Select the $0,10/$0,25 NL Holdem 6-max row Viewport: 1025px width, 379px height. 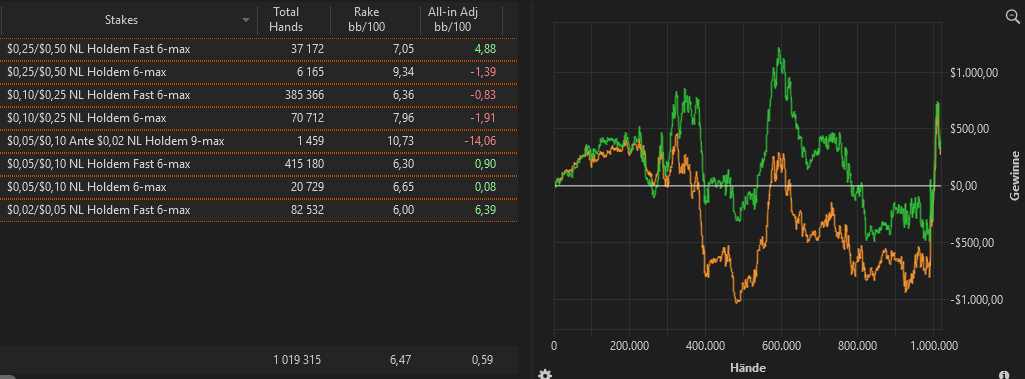[259, 118]
